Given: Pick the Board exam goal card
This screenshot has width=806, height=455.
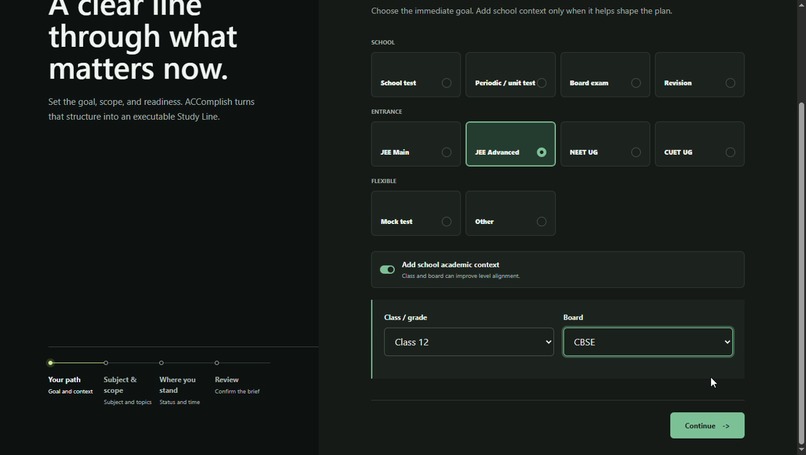Looking at the screenshot, I should pyautogui.click(x=604, y=75).
